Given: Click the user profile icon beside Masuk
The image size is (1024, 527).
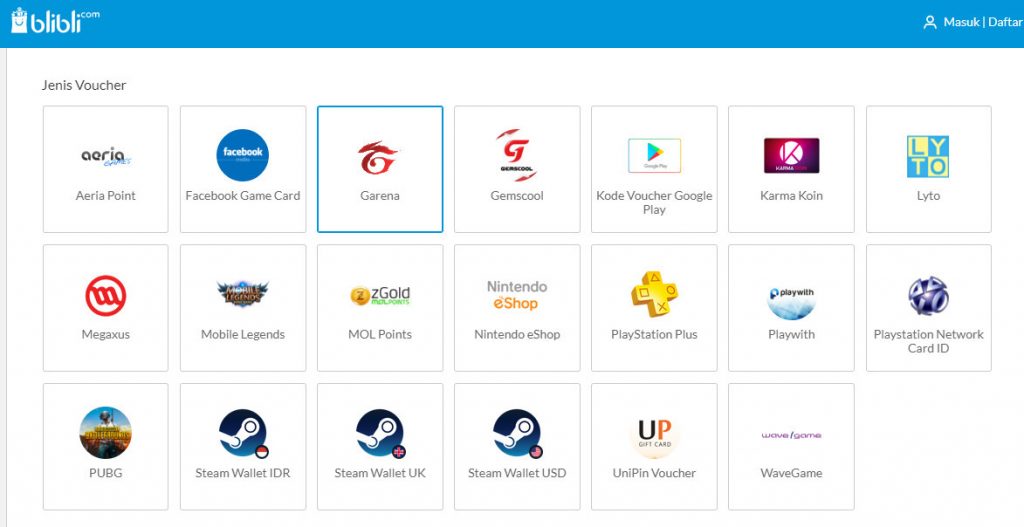Looking at the screenshot, I should point(930,22).
